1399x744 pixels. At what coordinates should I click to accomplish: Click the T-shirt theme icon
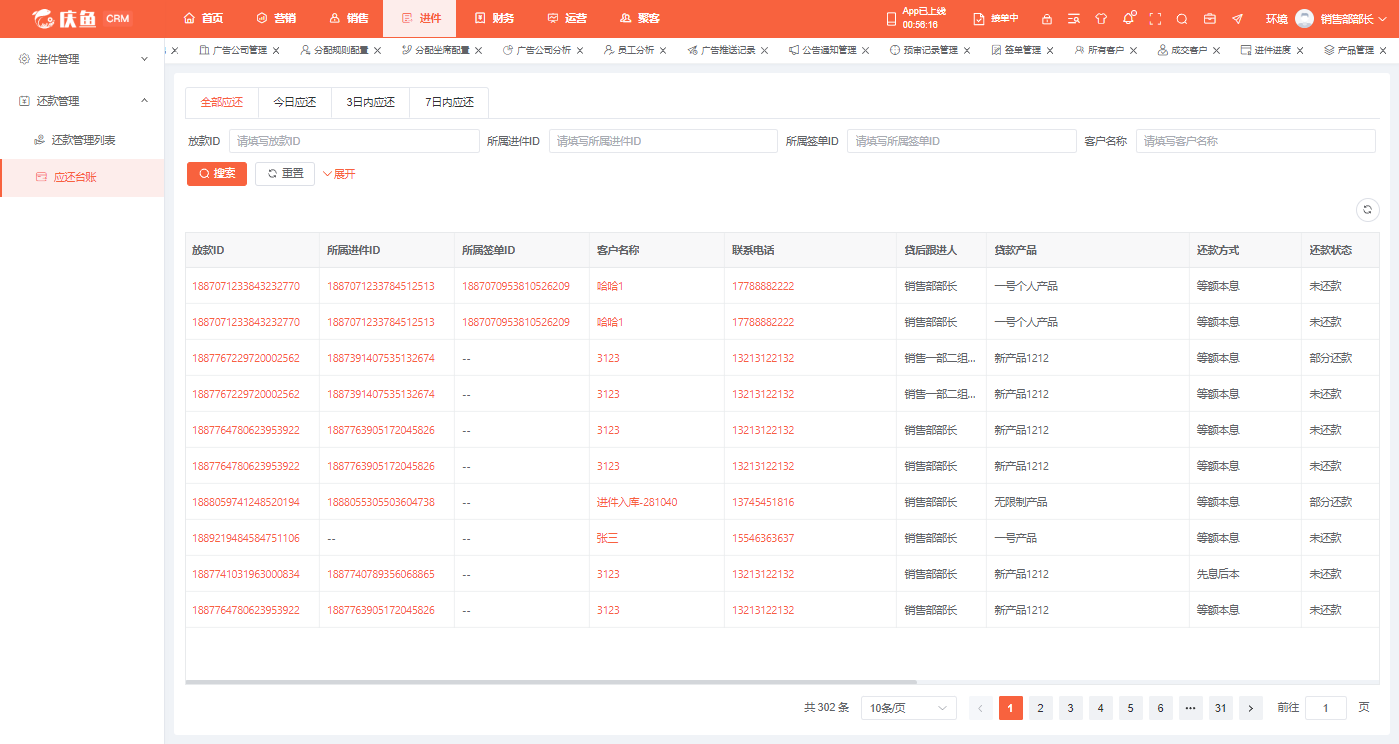1101,18
